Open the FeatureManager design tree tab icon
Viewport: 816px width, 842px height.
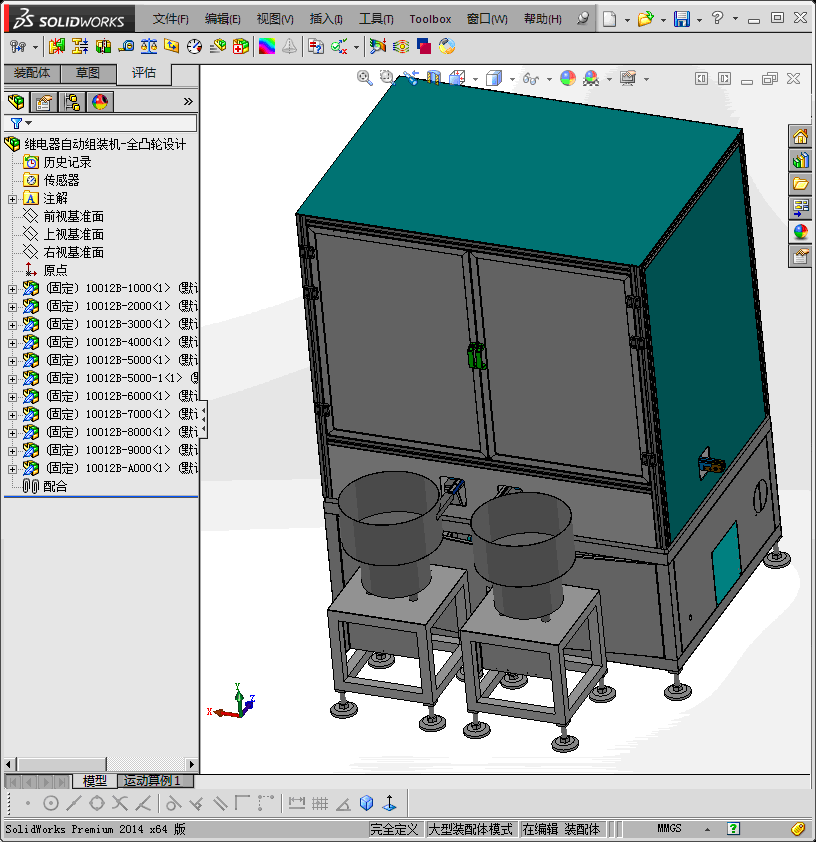point(16,102)
